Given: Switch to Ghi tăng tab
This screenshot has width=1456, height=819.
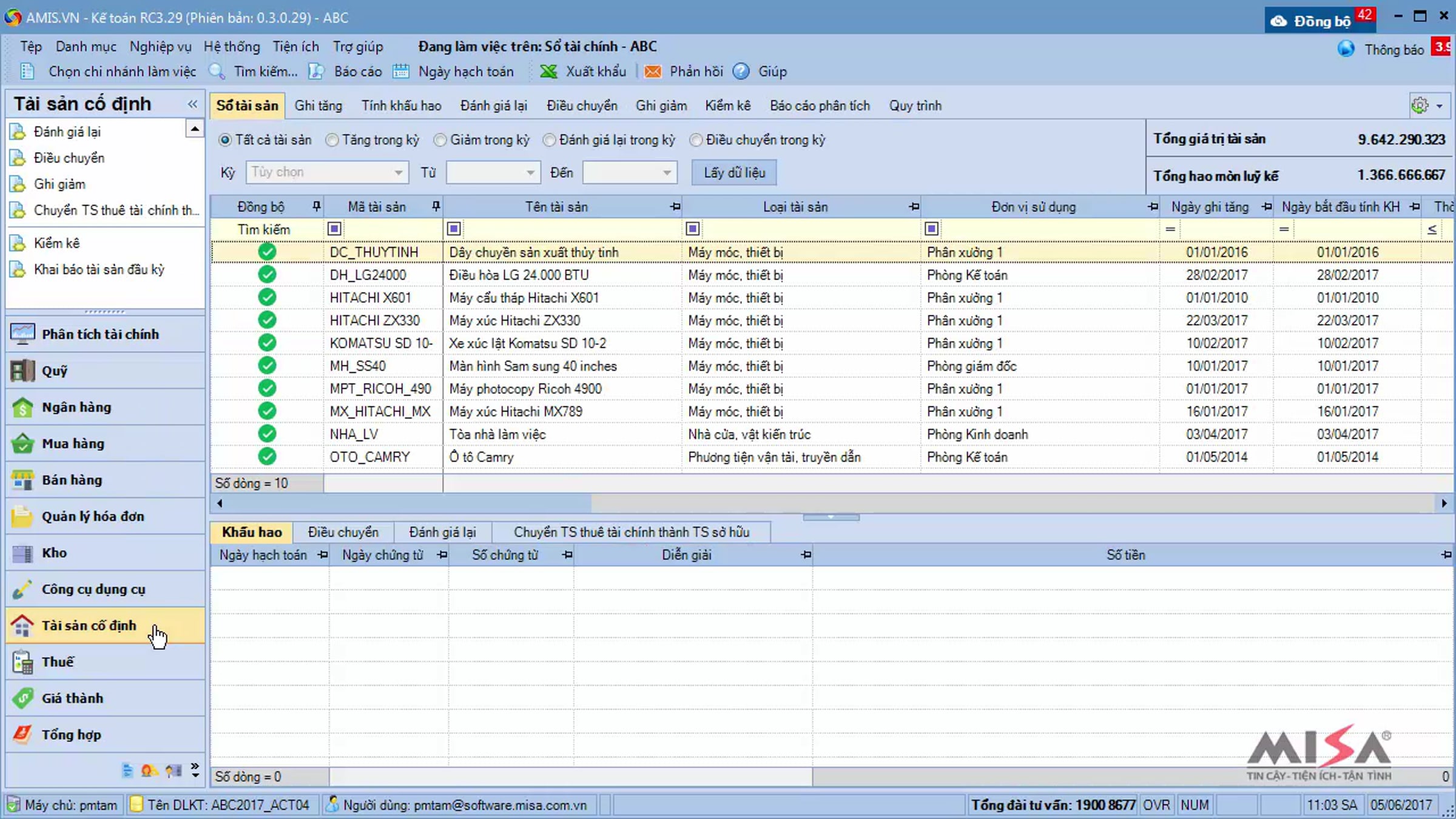Looking at the screenshot, I should [x=318, y=106].
